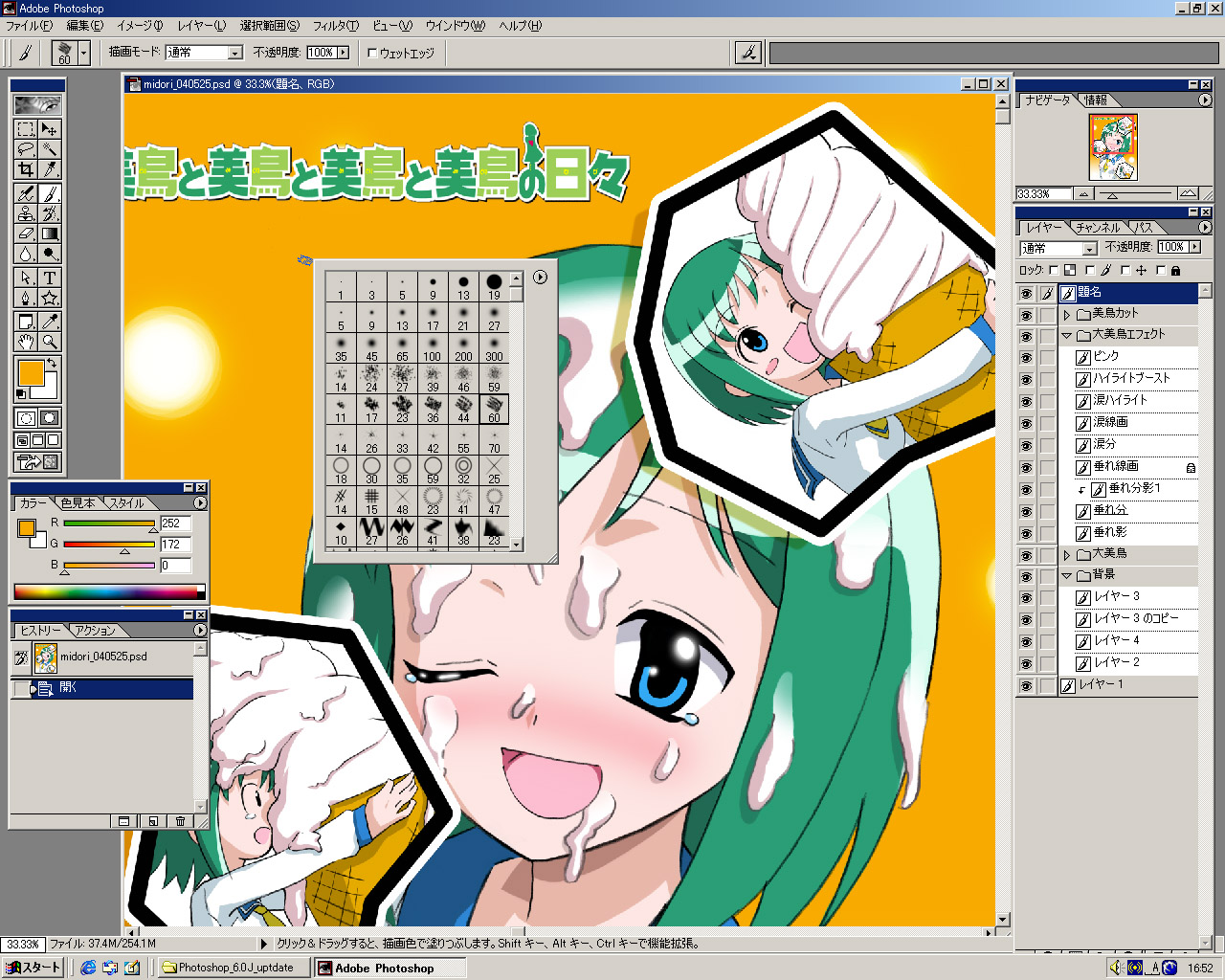This screenshot has height=980, width=1225.
Task: Open the brush preset picker dropdown
Action: click(84, 53)
